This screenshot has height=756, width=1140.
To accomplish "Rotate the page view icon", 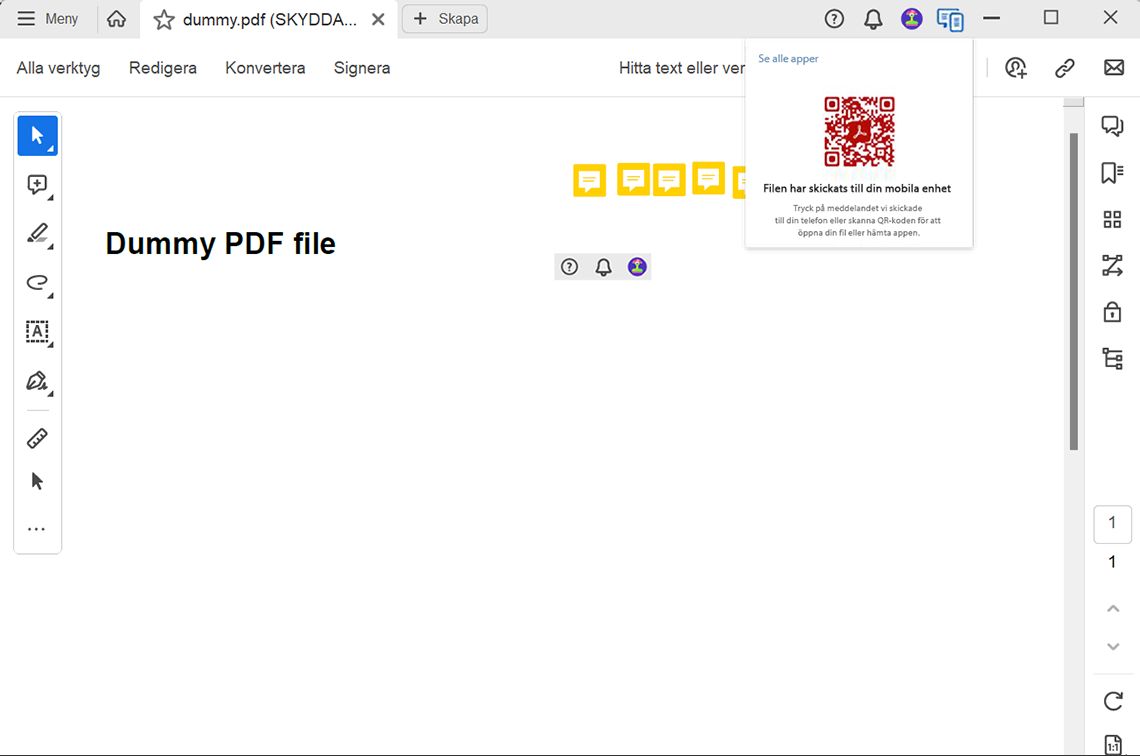I will (x=1113, y=701).
